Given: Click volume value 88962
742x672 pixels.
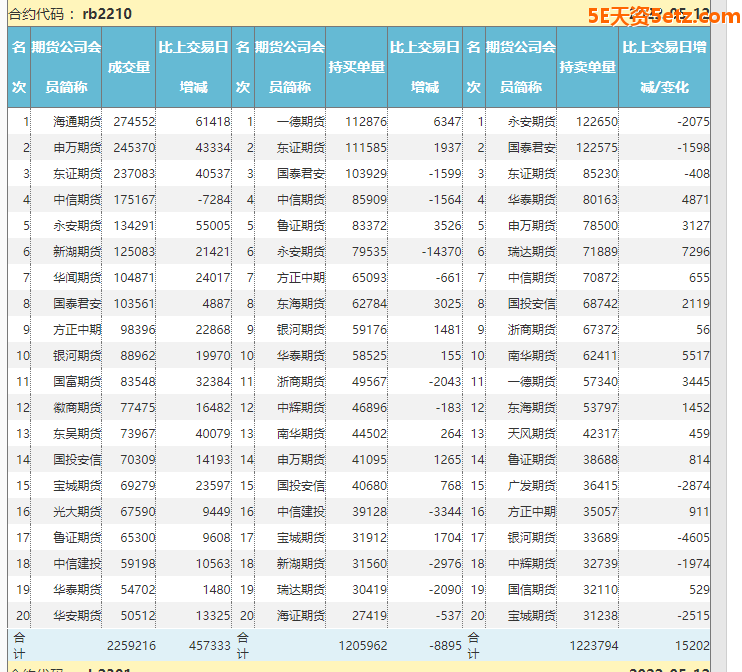Looking at the screenshot, I should coord(137,356).
